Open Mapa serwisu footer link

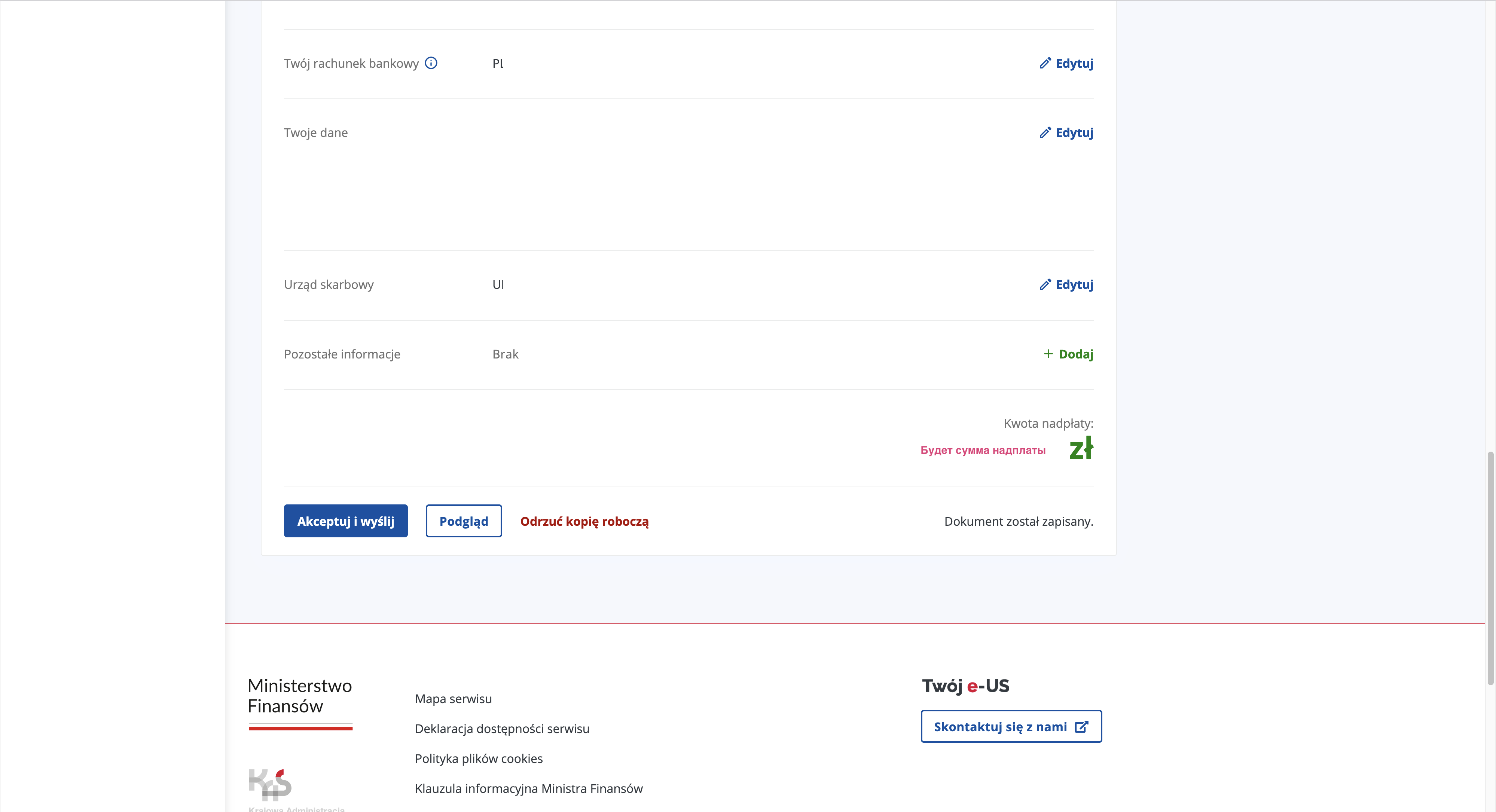[453, 699]
